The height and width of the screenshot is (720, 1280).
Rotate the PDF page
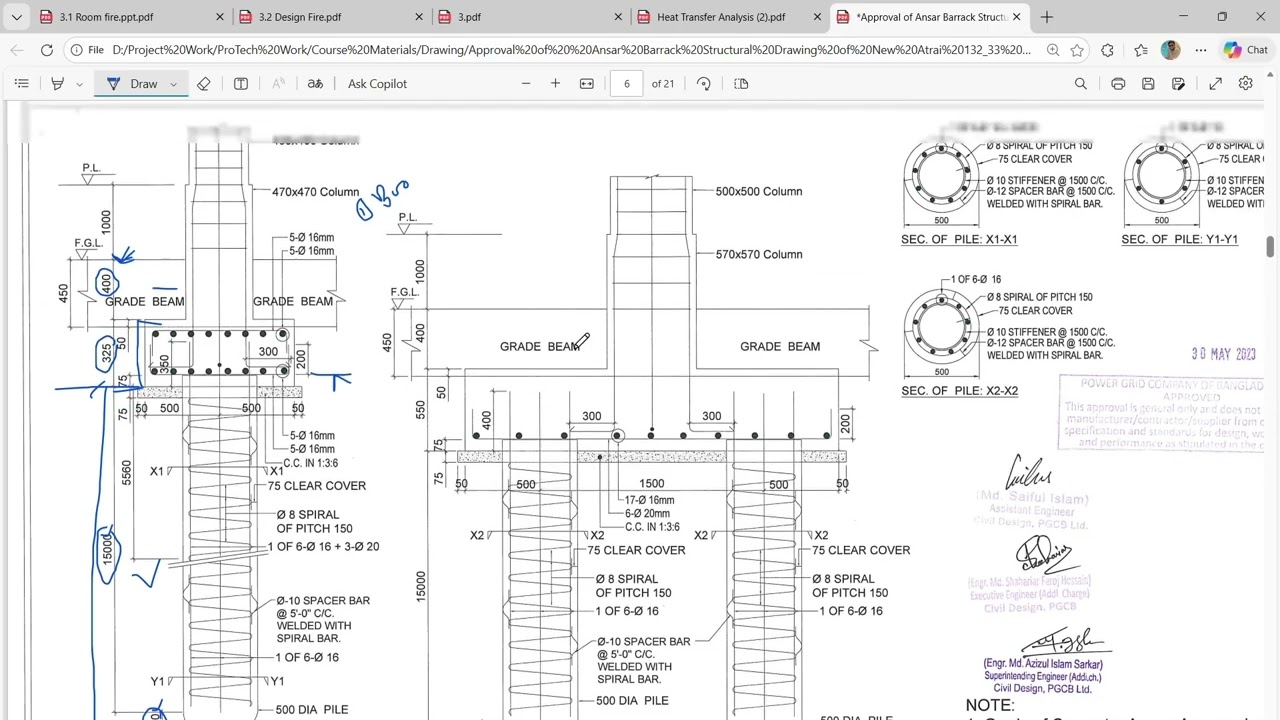tap(704, 84)
